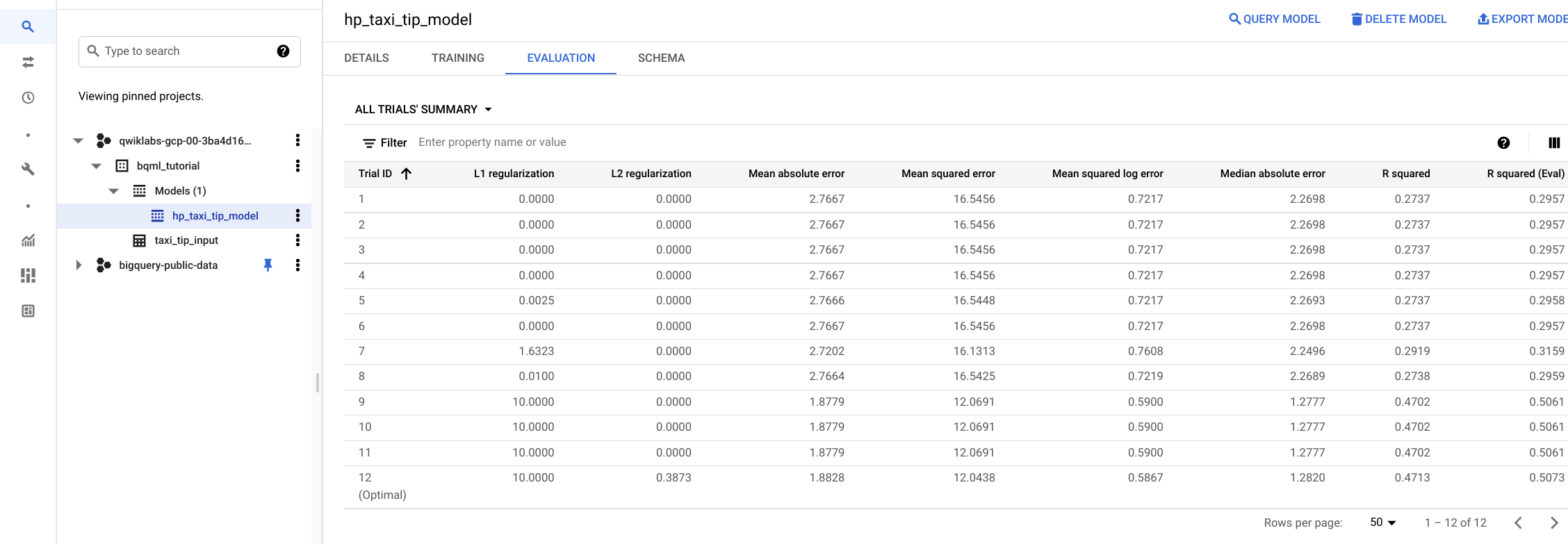This screenshot has height=544, width=1568.
Task: Open the column display options icon
Action: pyautogui.click(x=1554, y=142)
